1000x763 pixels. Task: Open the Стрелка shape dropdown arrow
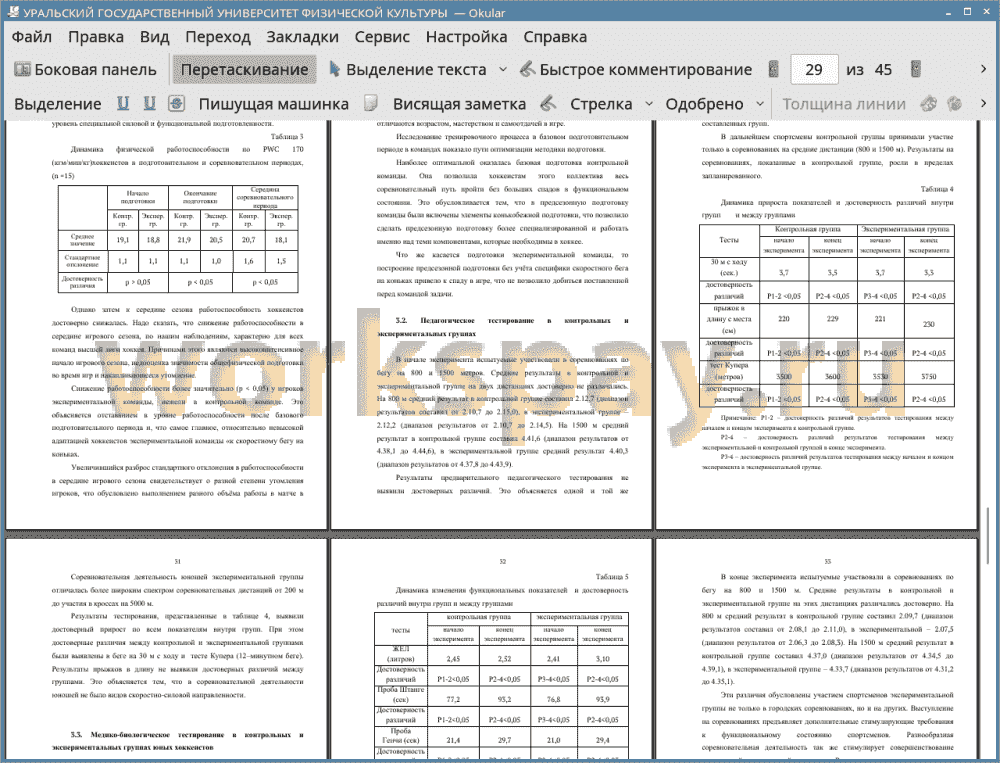point(649,104)
